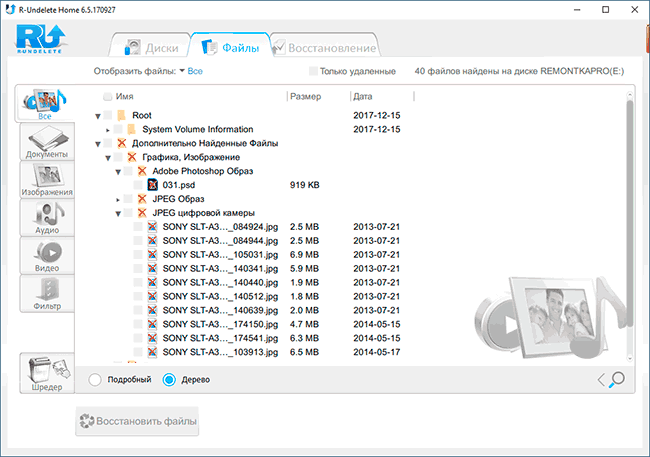Viewport: 650px width, 457px height.
Task: Open the Фильтр settings icon
Action: coord(47,292)
